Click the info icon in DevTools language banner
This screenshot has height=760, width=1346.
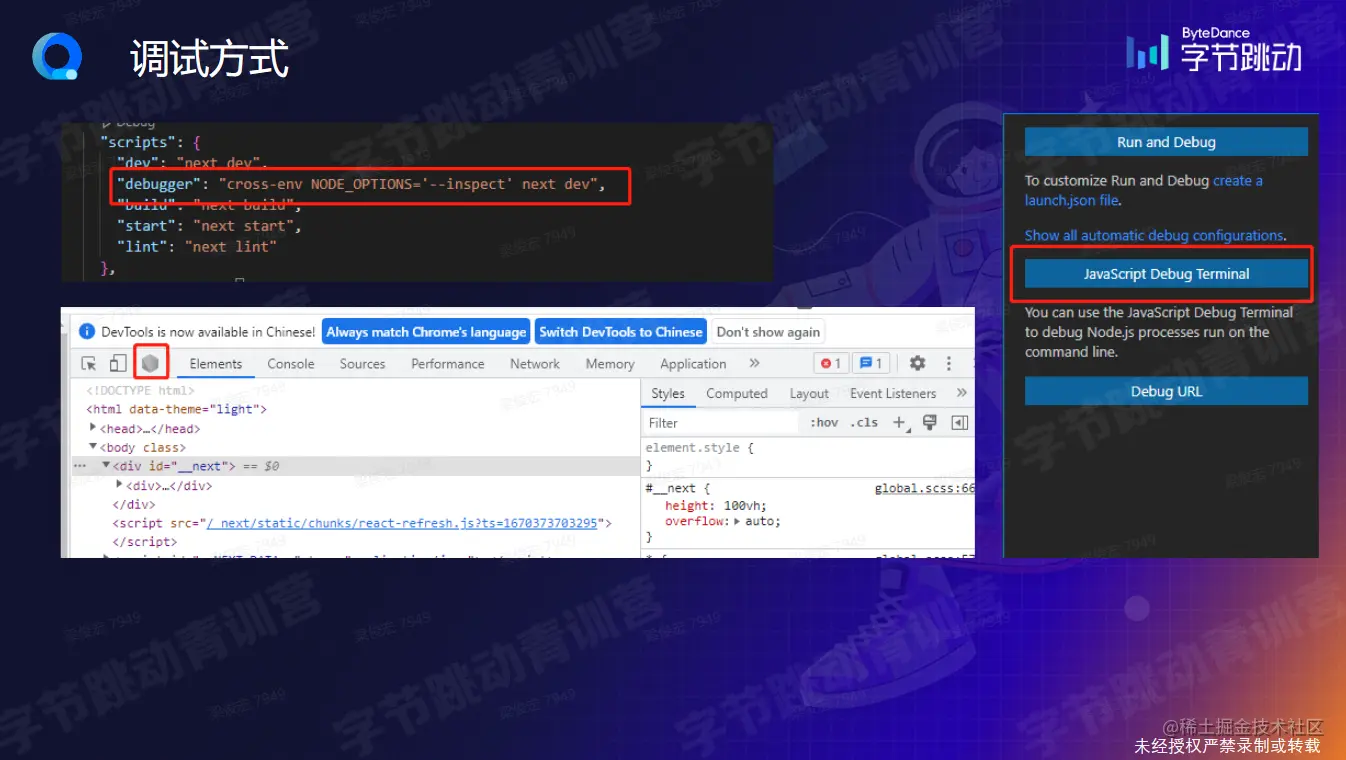[88, 332]
